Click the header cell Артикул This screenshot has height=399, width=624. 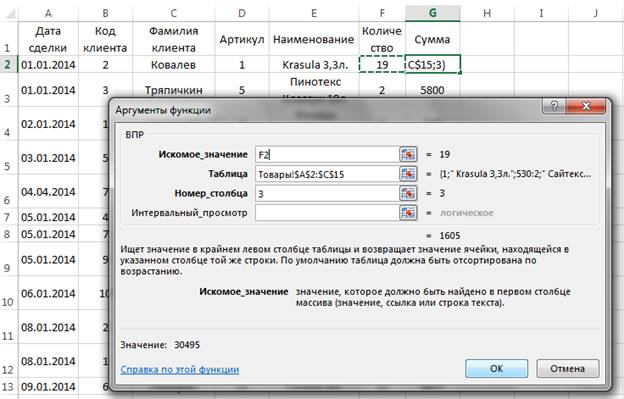point(242,39)
